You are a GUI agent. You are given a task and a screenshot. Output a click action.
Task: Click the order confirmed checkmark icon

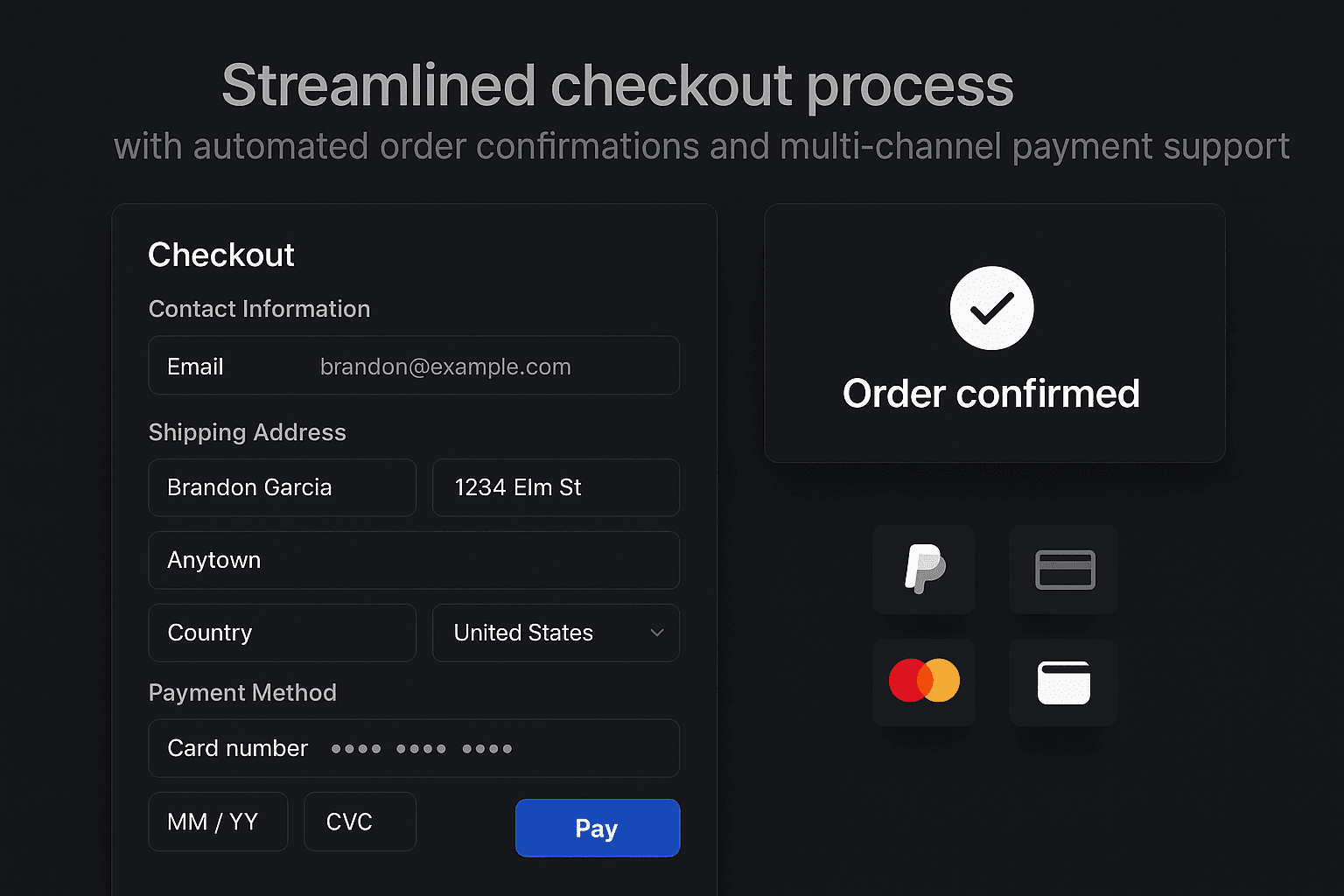tap(991, 308)
